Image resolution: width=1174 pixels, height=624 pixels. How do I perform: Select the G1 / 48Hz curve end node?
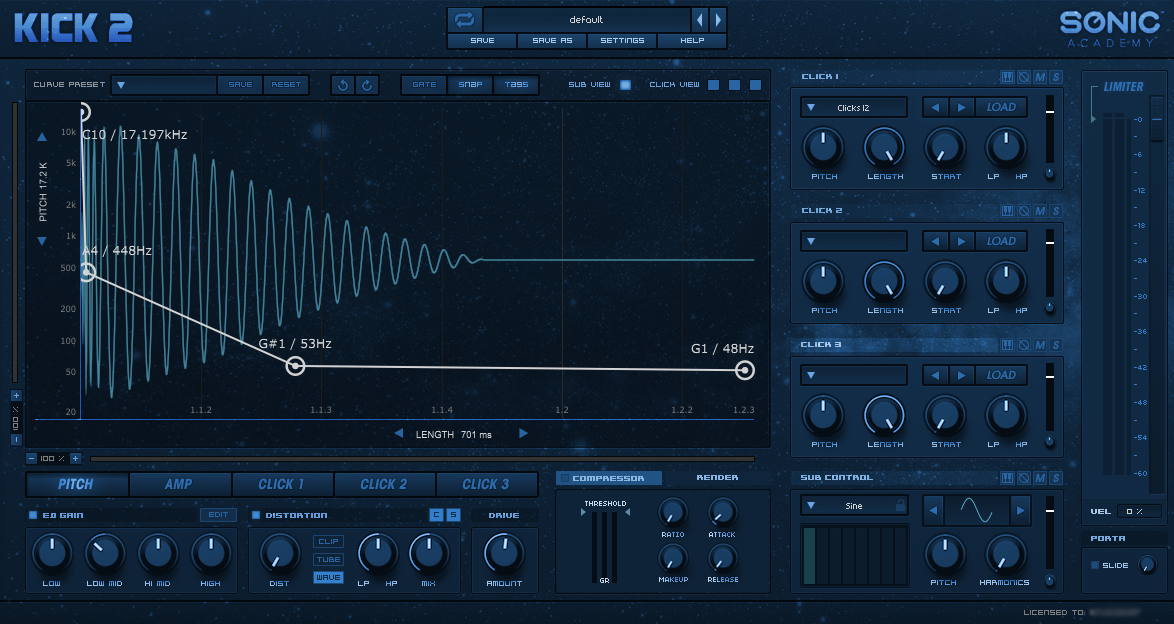[x=744, y=370]
